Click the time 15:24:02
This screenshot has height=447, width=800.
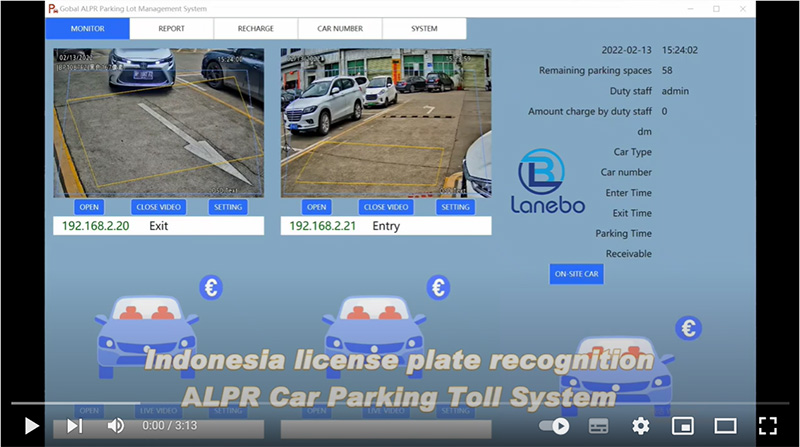pos(680,50)
